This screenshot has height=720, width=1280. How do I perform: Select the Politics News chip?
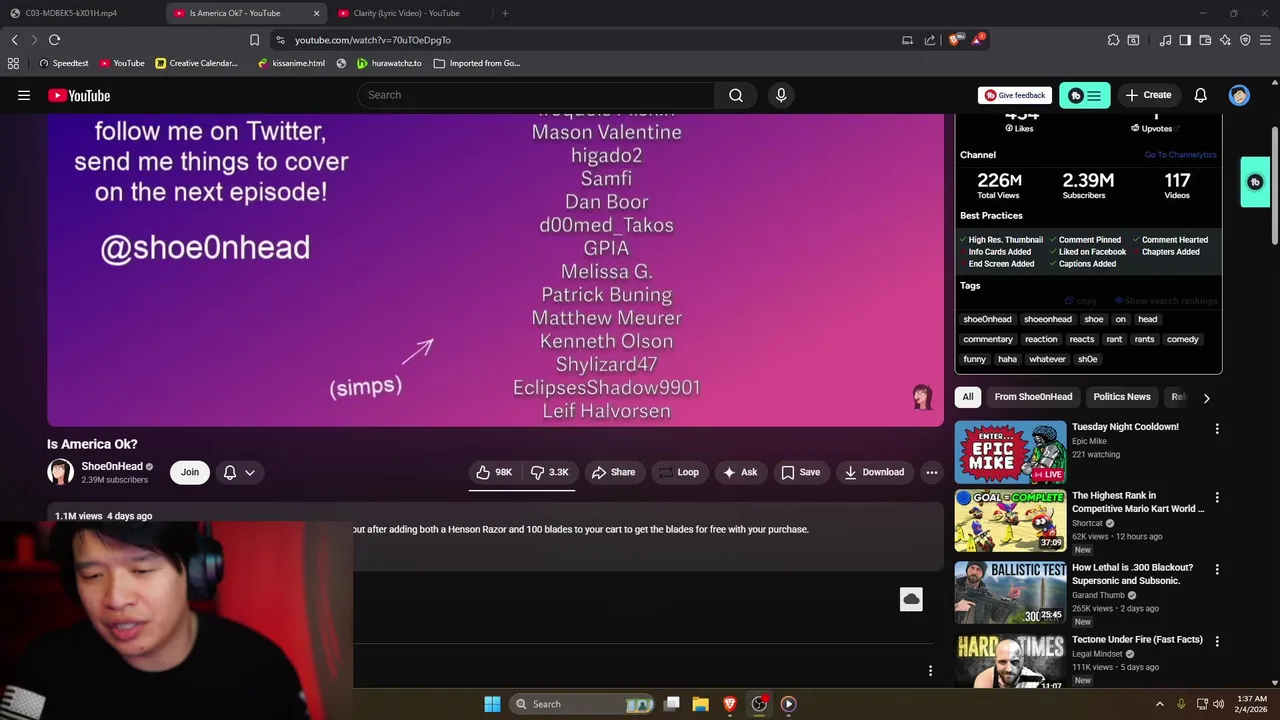(x=1122, y=397)
